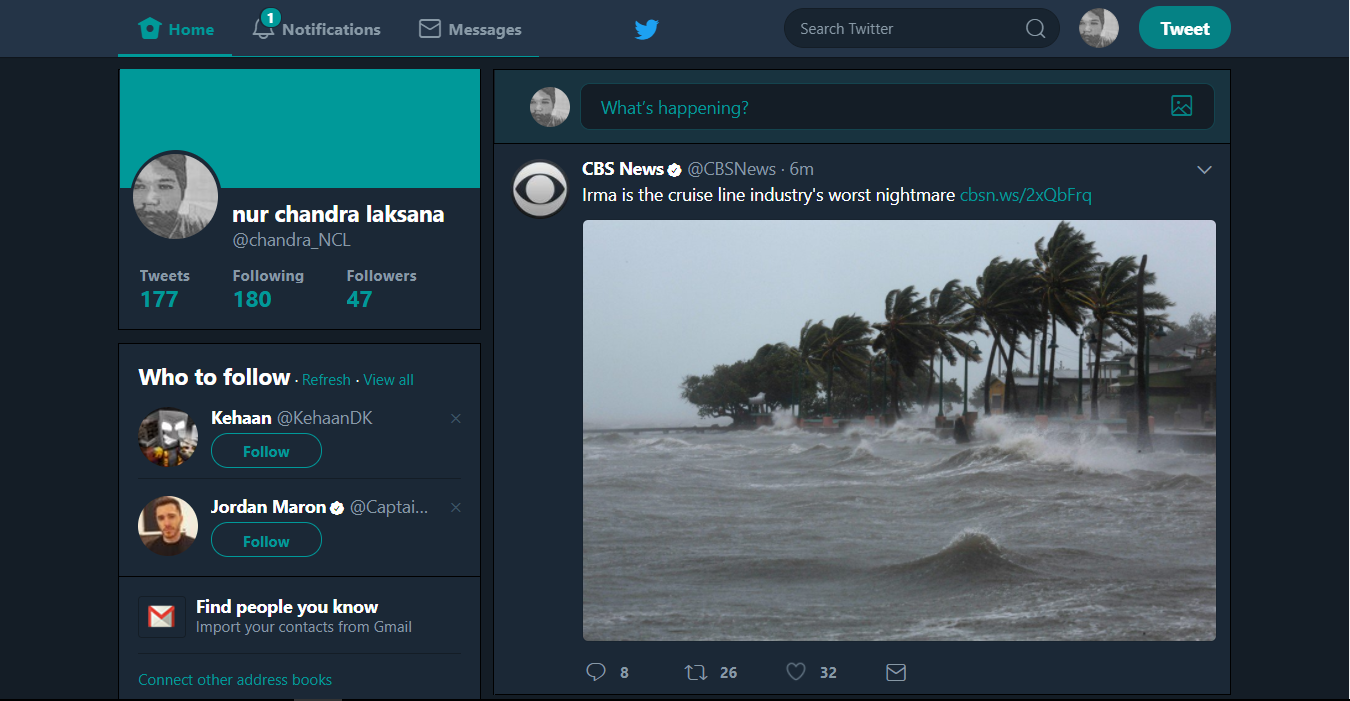Click the Twitter bird logo
This screenshot has width=1350, height=701.
click(646, 29)
